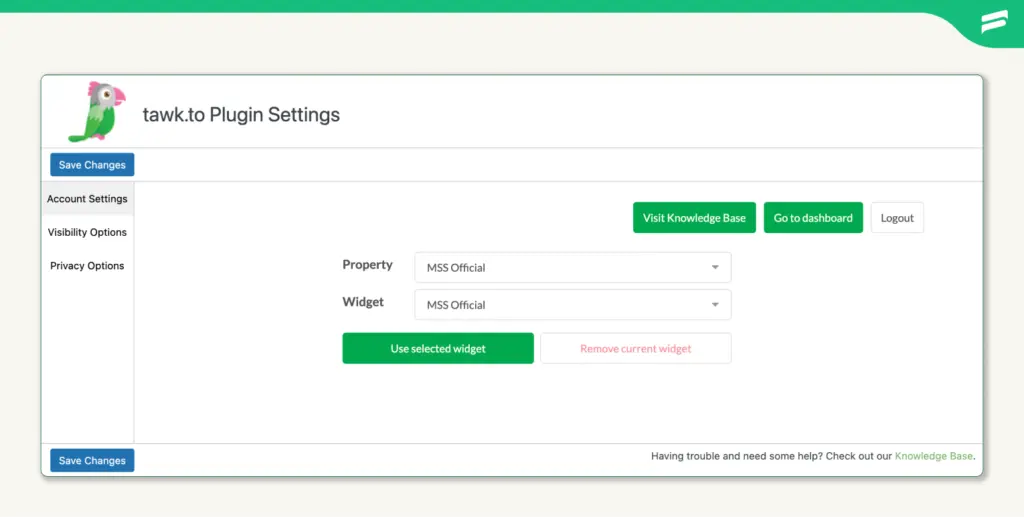Click Go to dashboard button
Image resolution: width=1024 pixels, height=517 pixels.
click(x=813, y=217)
